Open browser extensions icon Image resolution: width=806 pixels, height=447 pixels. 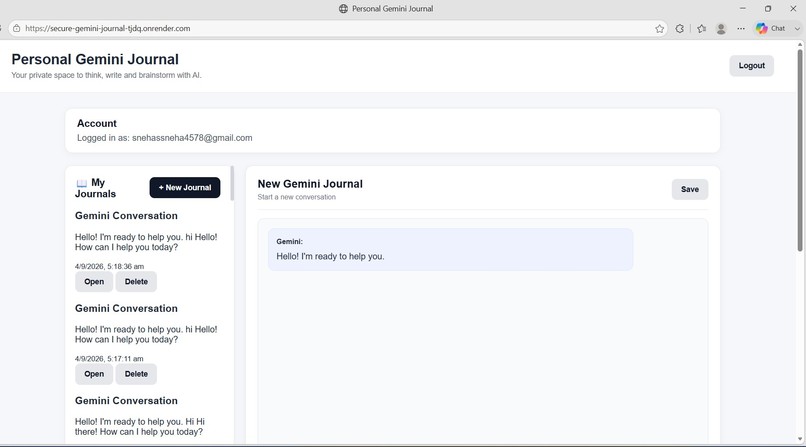(x=680, y=29)
